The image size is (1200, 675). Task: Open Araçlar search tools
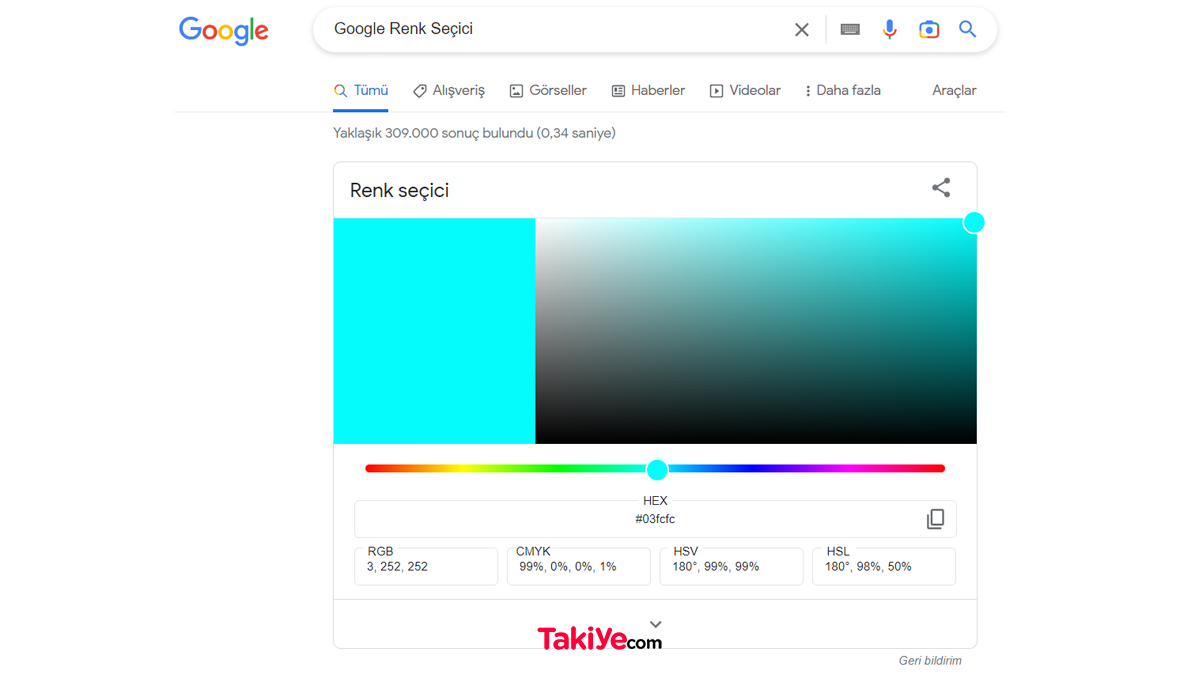[954, 90]
